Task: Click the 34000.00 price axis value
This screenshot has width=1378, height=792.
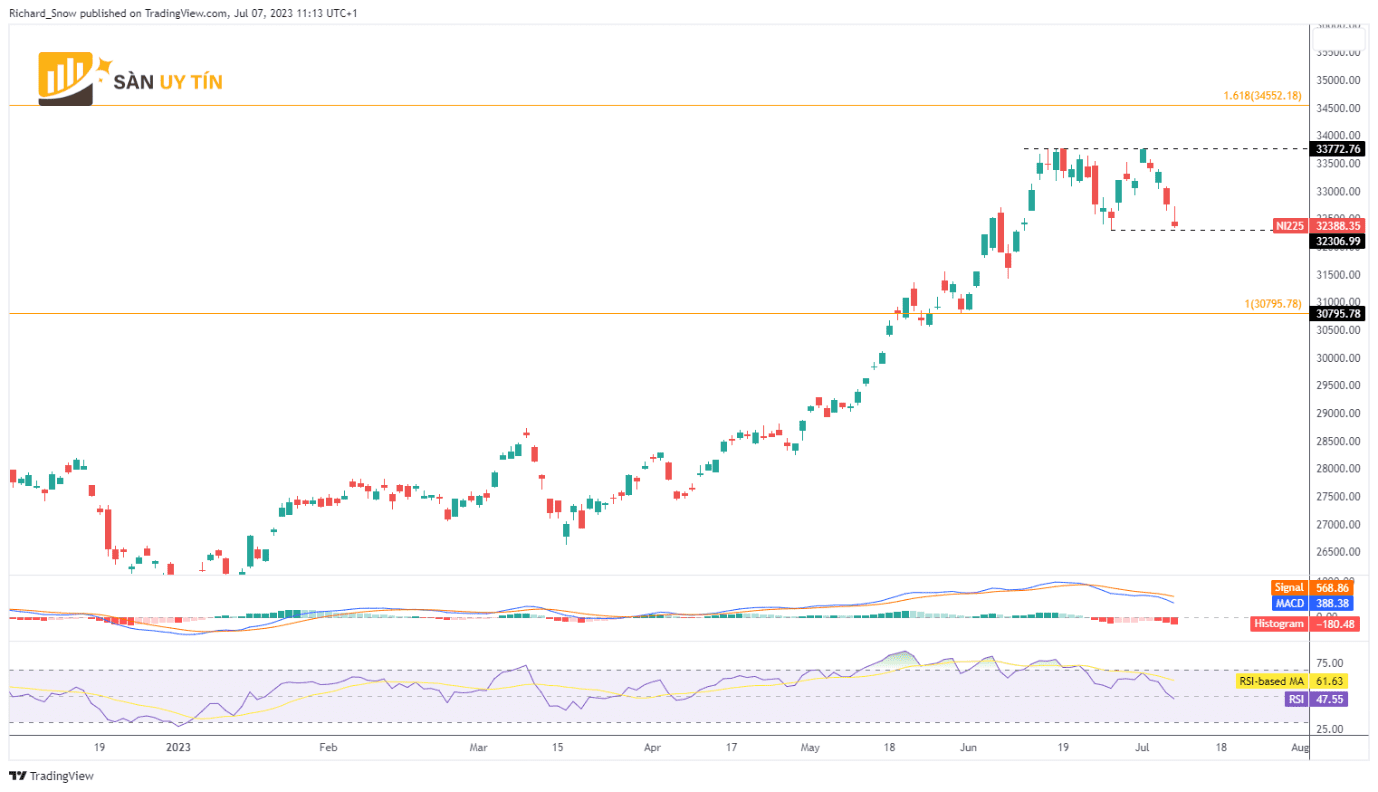Action: (1339, 136)
